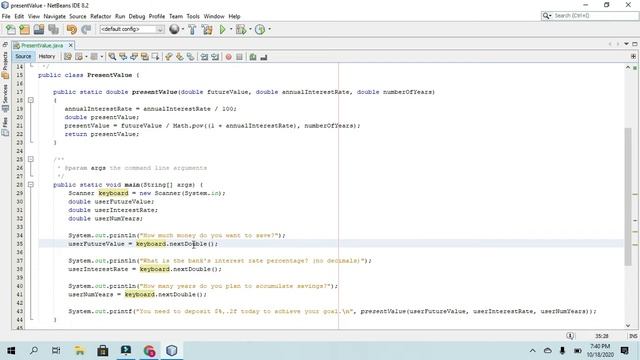Image resolution: width=640 pixels, height=360 pixels.
Task: Click the INS insert mode indicator
Action: click(x=633, y=336)
